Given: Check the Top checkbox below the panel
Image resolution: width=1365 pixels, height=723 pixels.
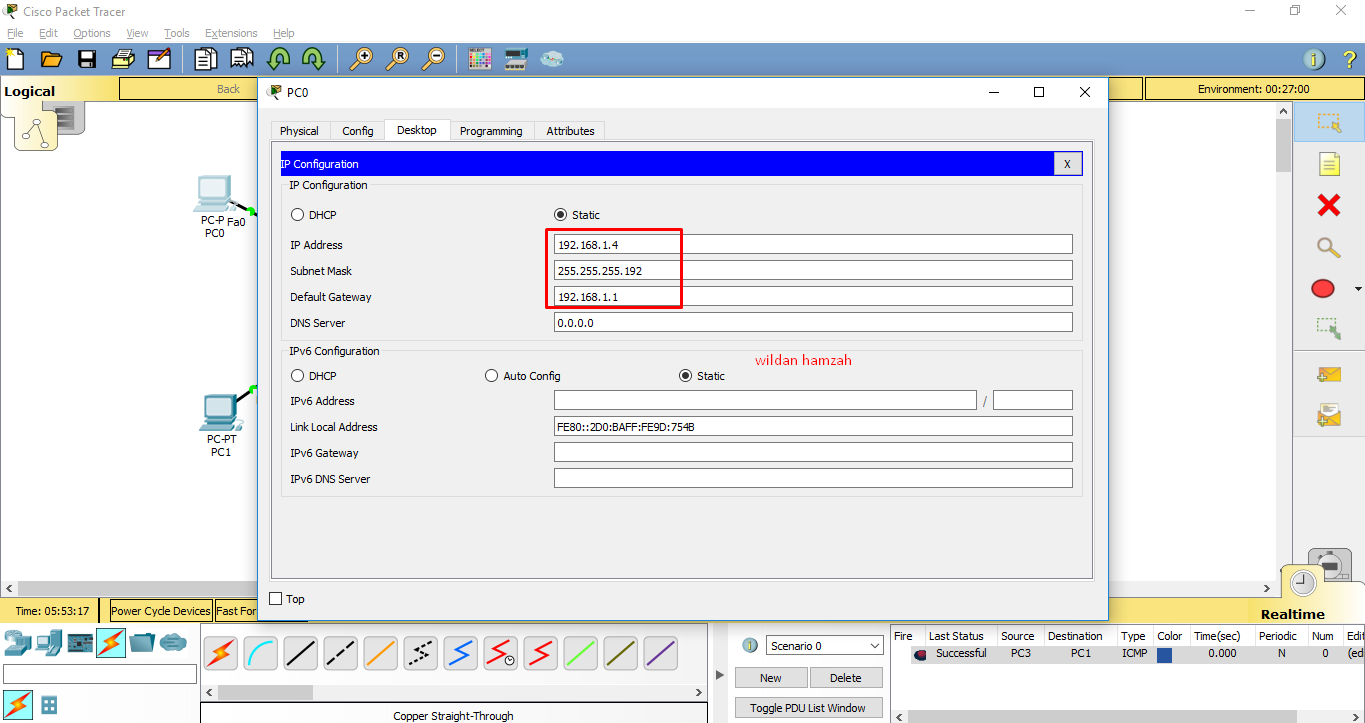Looking at the screenshot, I should point(275,598).
